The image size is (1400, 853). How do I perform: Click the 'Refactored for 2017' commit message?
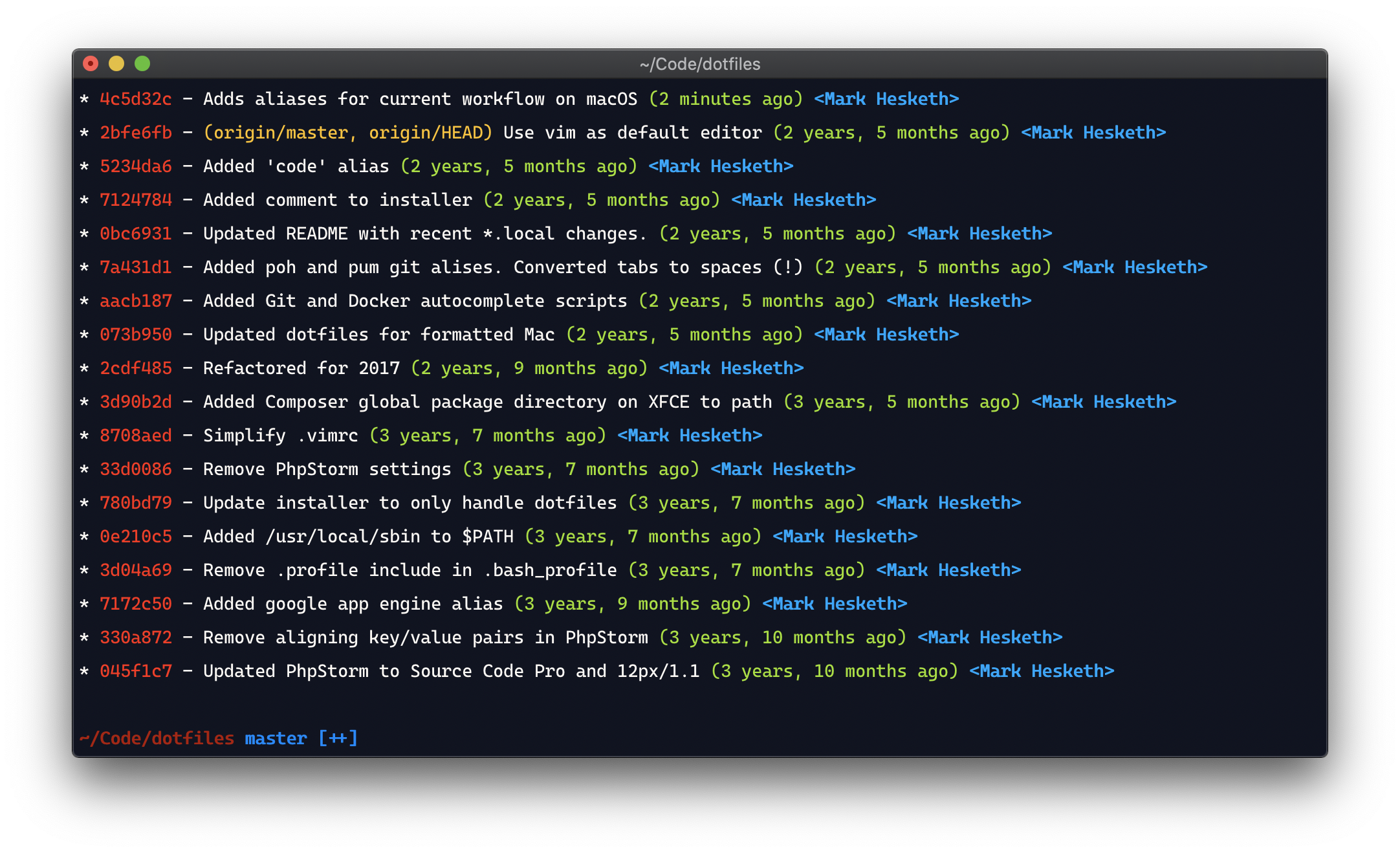301,368
